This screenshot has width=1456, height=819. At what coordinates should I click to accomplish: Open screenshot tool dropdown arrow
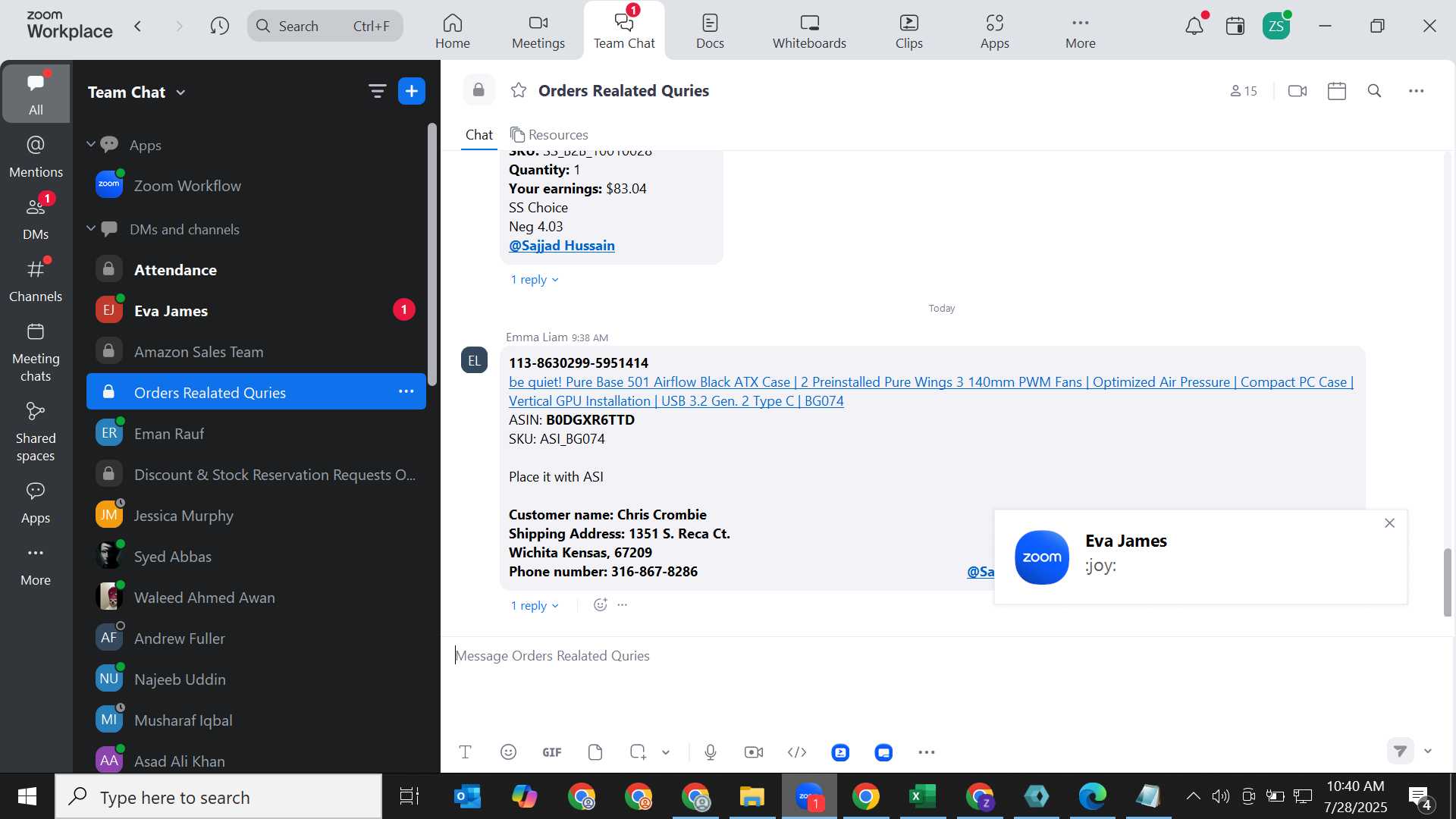pos(666,752)
